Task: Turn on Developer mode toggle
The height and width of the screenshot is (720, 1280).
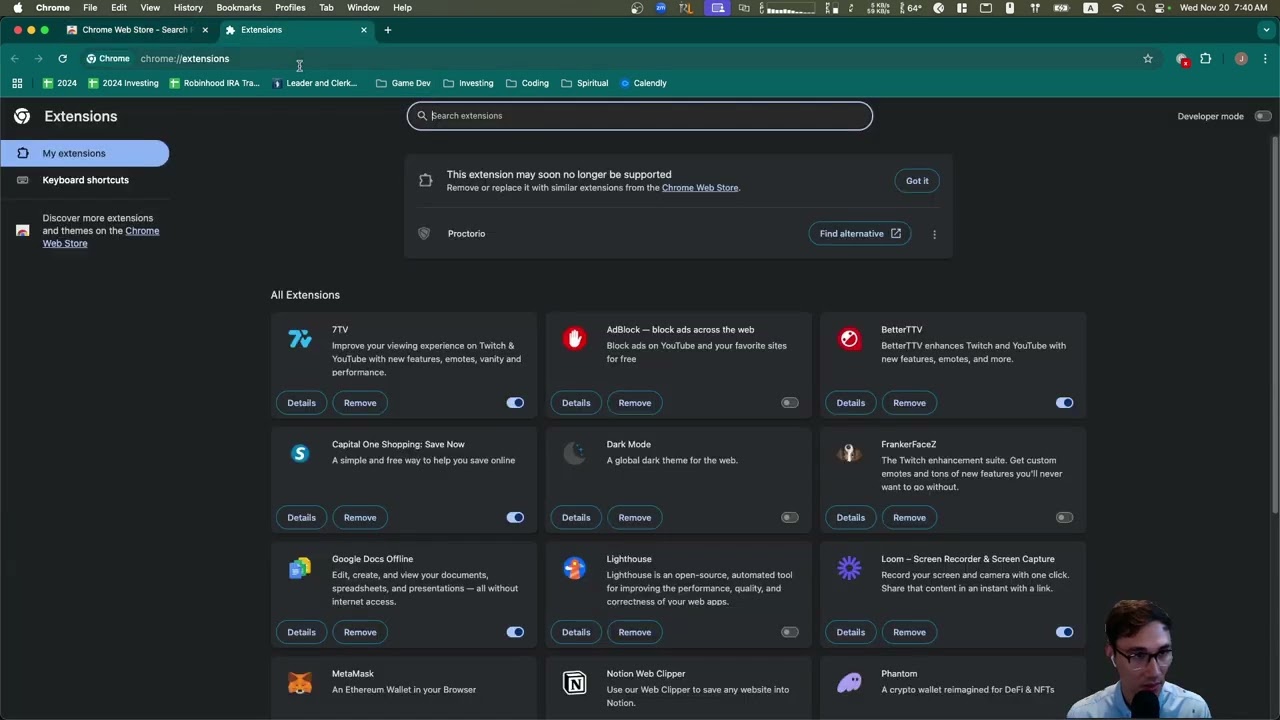Action: tap(1263, 116)
